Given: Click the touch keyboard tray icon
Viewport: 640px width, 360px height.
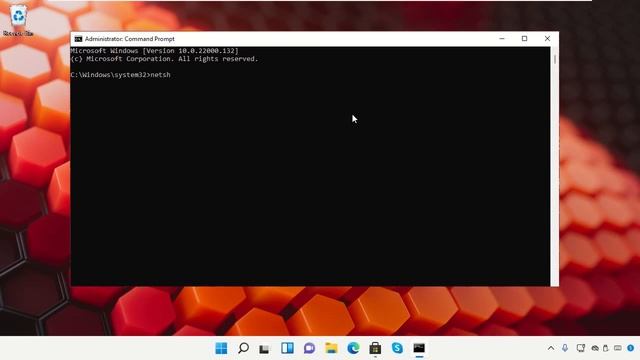Looking at the screenshot, I should (x=618, y=348).
